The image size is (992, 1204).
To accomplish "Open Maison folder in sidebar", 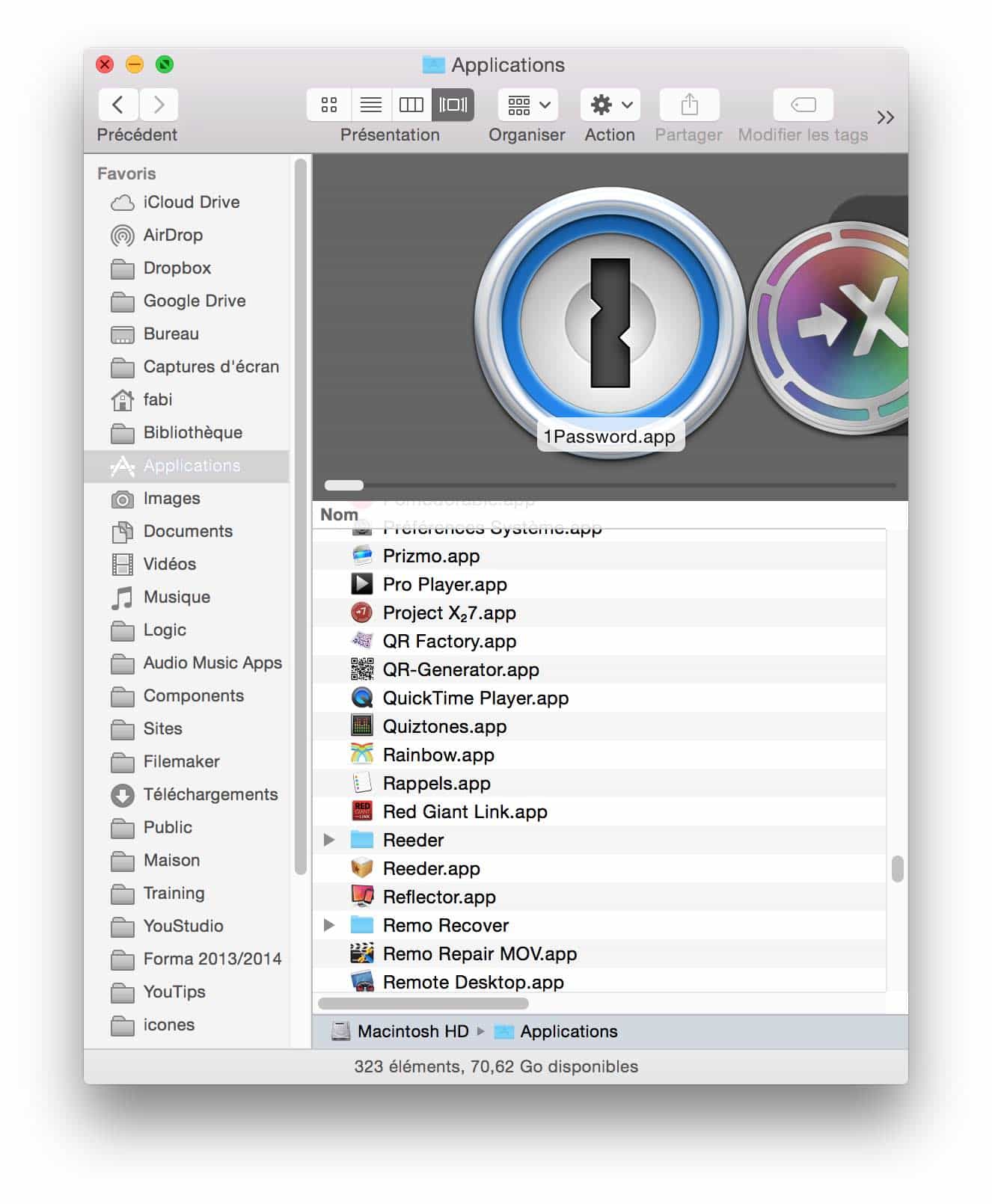I will coord(187,860).
